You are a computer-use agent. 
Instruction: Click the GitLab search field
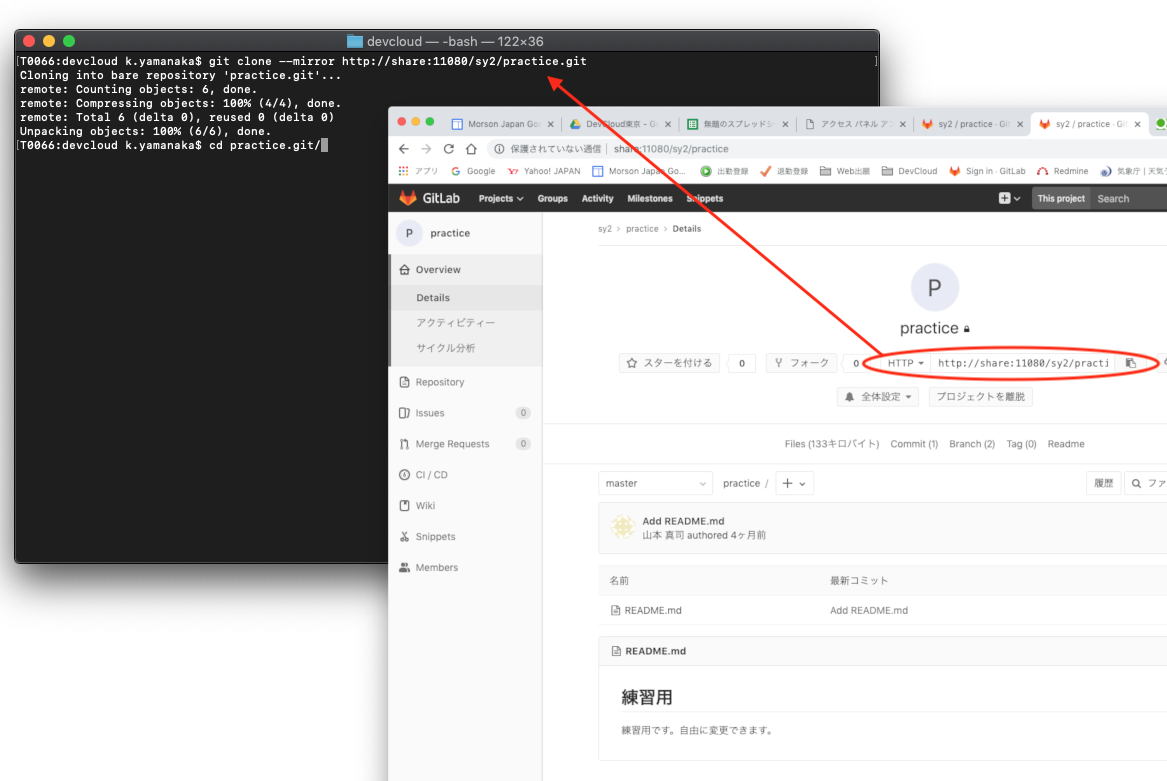coord(1128,198)
